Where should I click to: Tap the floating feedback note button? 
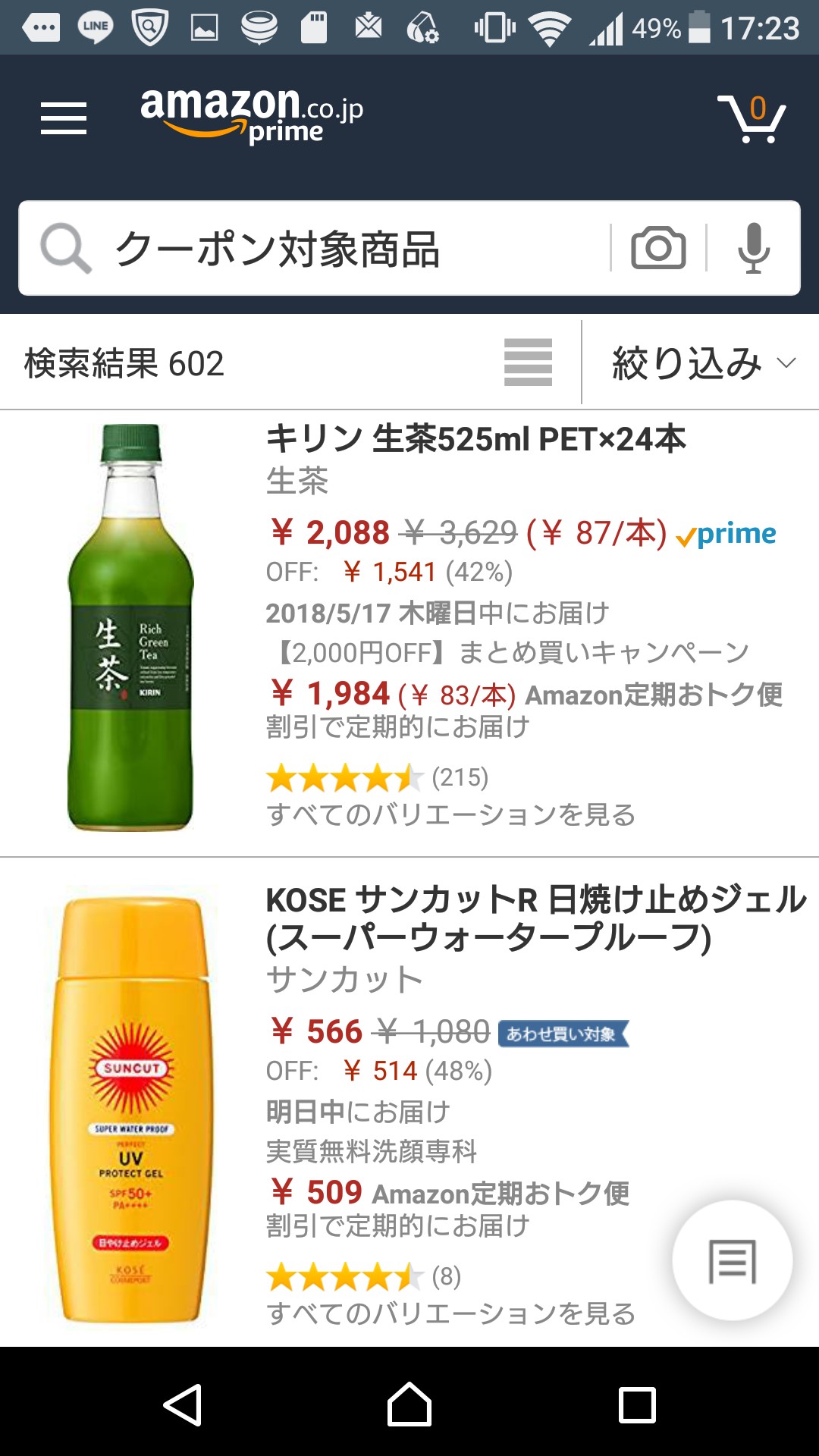(732, 1261)
